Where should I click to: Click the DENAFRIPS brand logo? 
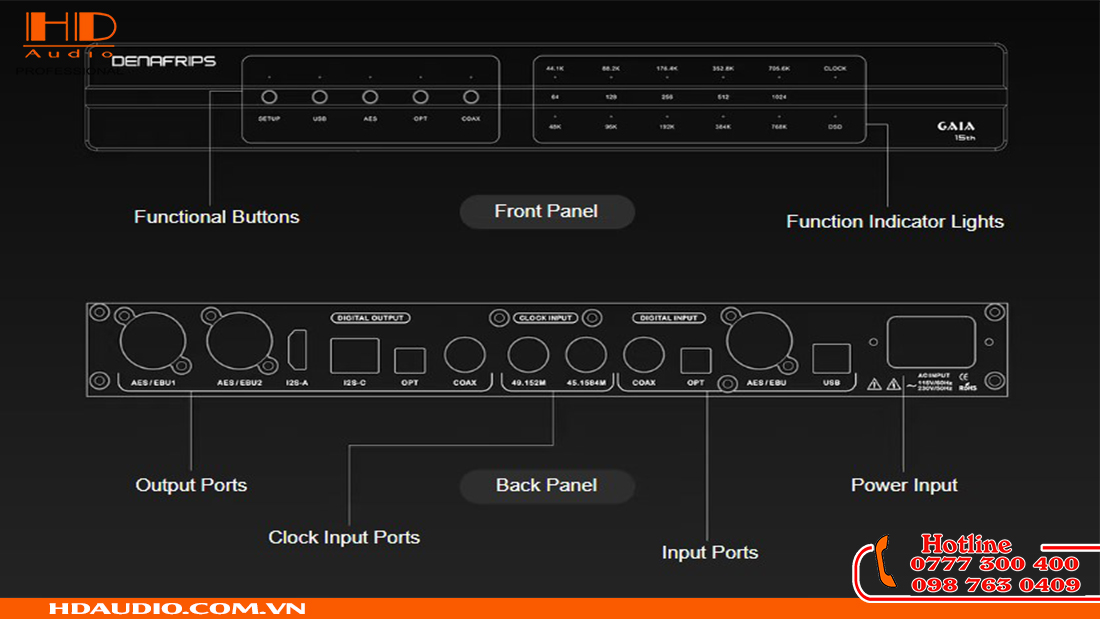click(x=163, y=61)
